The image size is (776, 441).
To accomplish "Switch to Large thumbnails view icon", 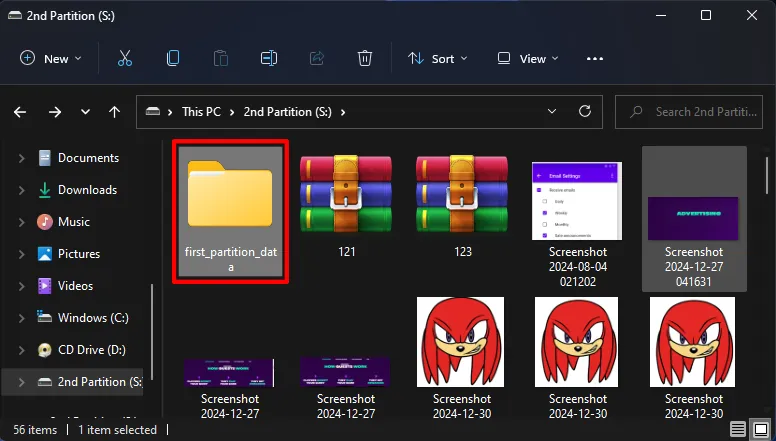I will (760, 429).
